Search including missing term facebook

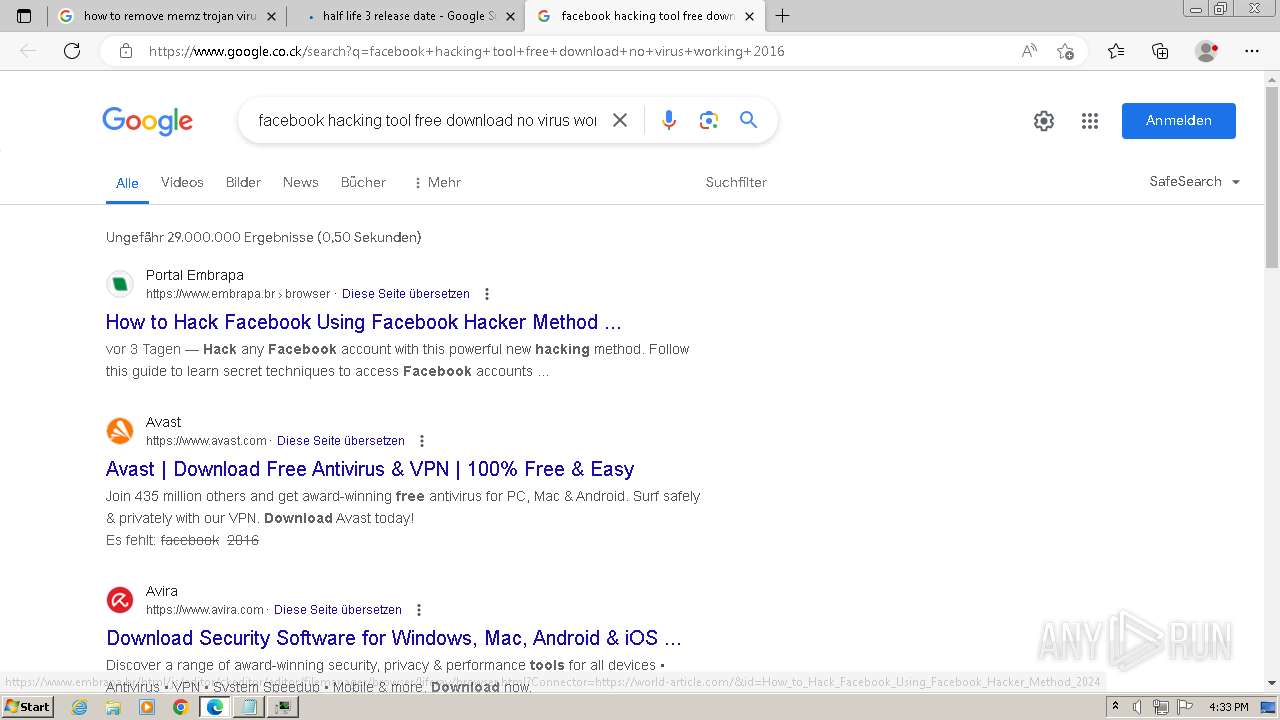(x=190, y=540)
